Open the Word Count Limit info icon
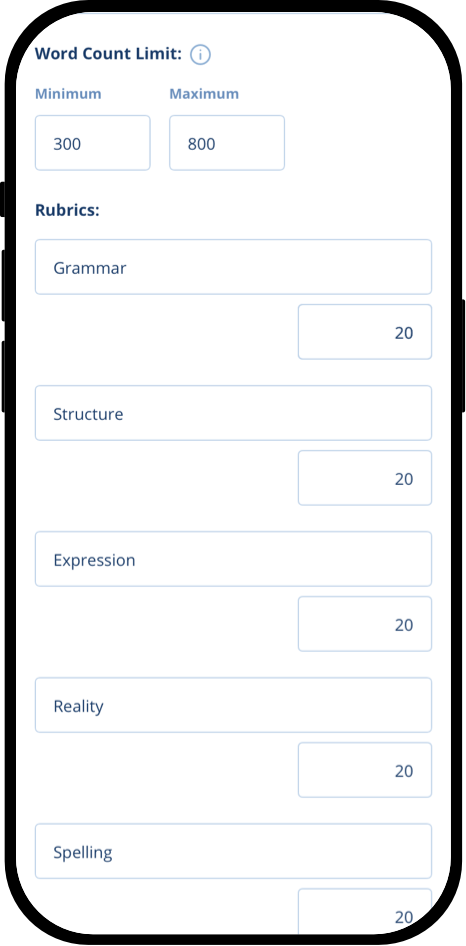Image resolution: width=466 pixels, height=946 pixels. [x=200, y=55]
